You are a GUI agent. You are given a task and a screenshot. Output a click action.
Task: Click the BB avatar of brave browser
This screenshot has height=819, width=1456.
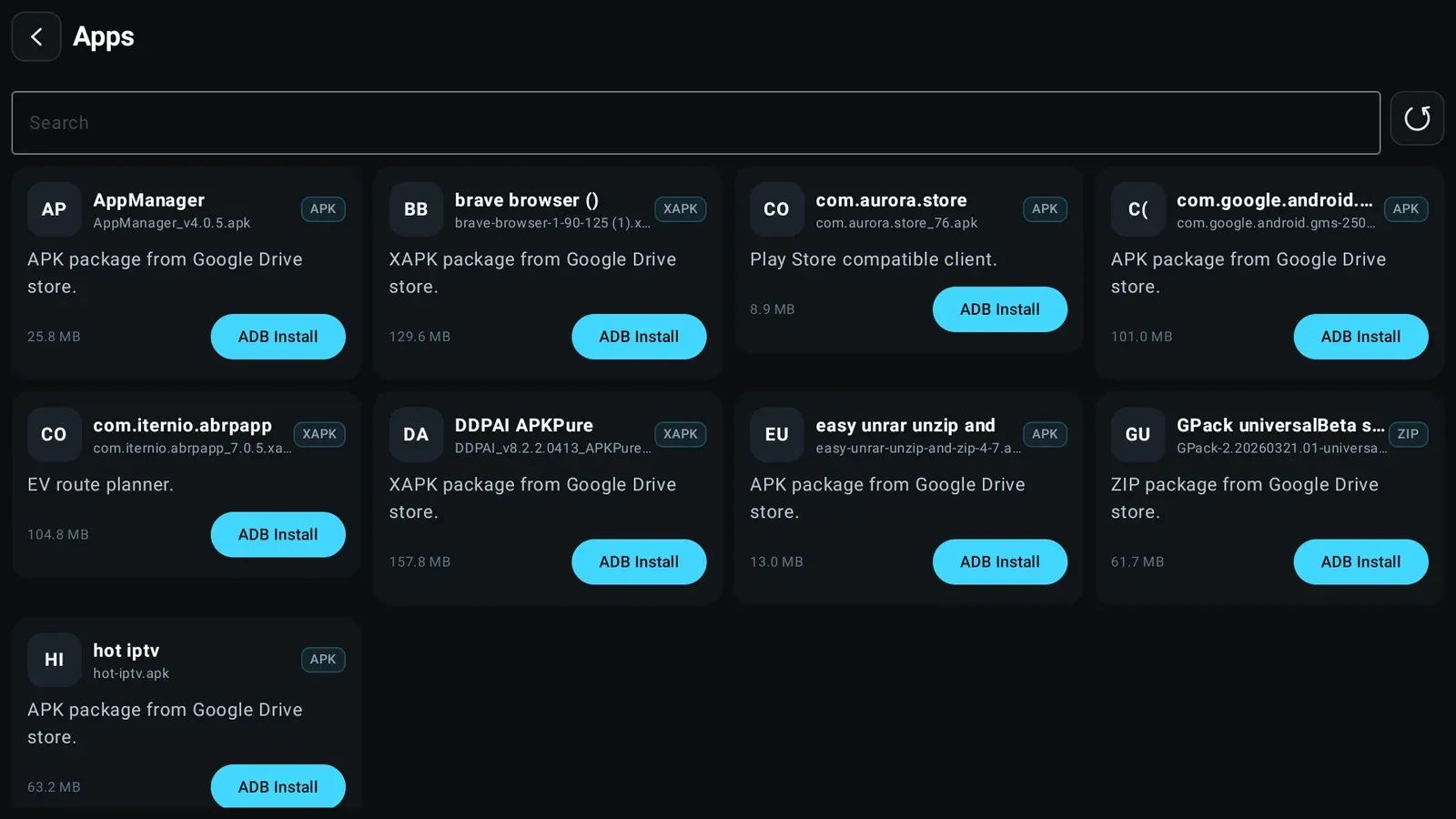click(416, 209)
